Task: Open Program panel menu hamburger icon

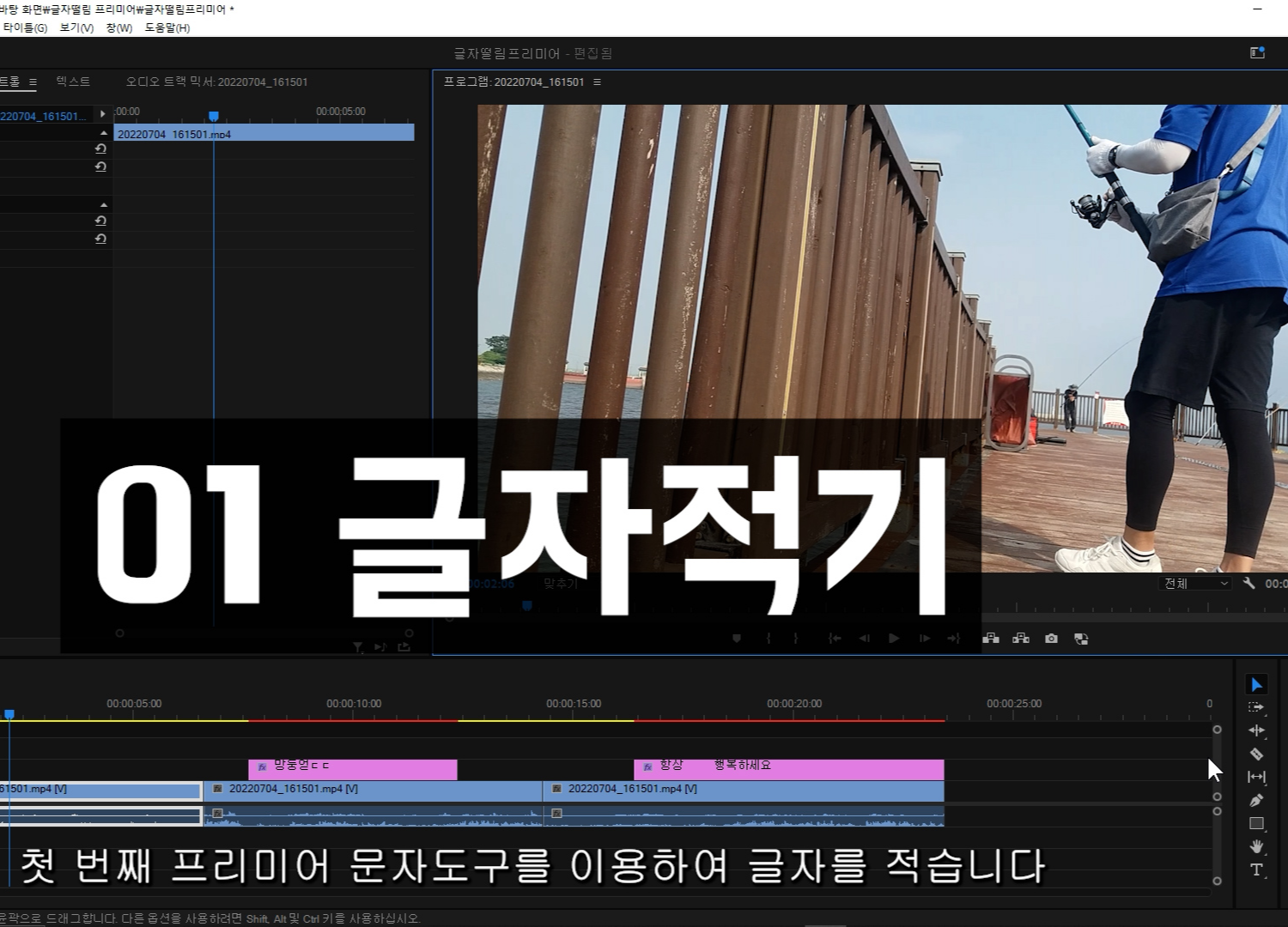Action: click(x=597, y=82)
